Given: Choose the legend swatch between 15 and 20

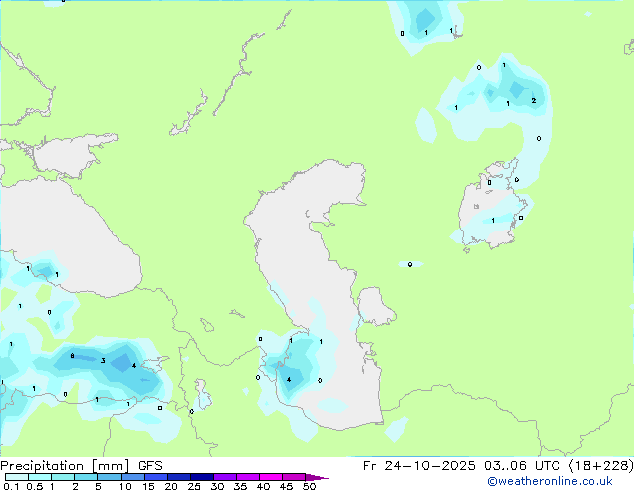Looking at the screenshot, I should [156, 477].
